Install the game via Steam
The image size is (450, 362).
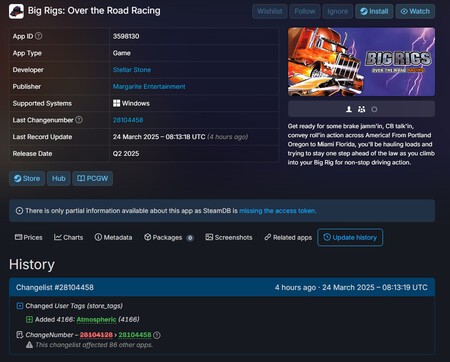click(x=374, y=11)
